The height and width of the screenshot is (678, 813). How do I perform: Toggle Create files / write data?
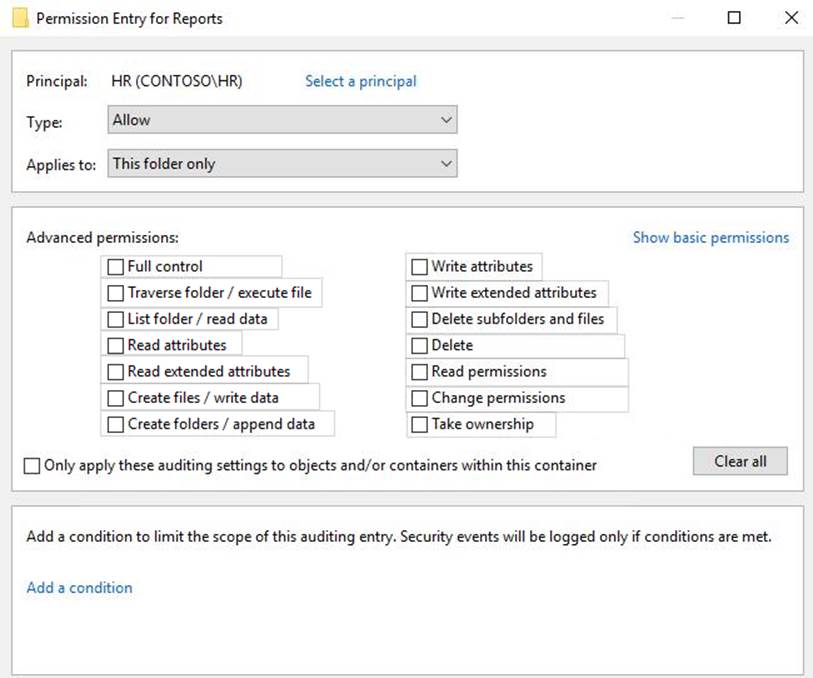116,398
